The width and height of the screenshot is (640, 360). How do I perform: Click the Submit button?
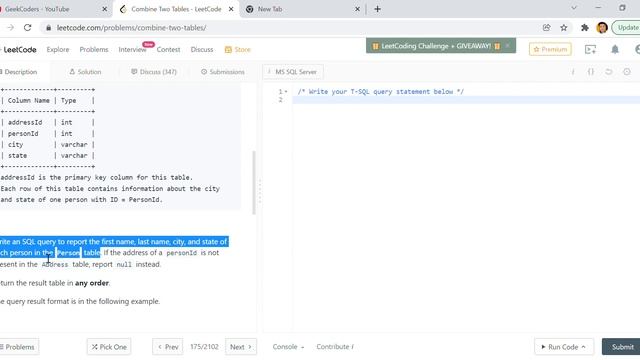tap(622, 347)
